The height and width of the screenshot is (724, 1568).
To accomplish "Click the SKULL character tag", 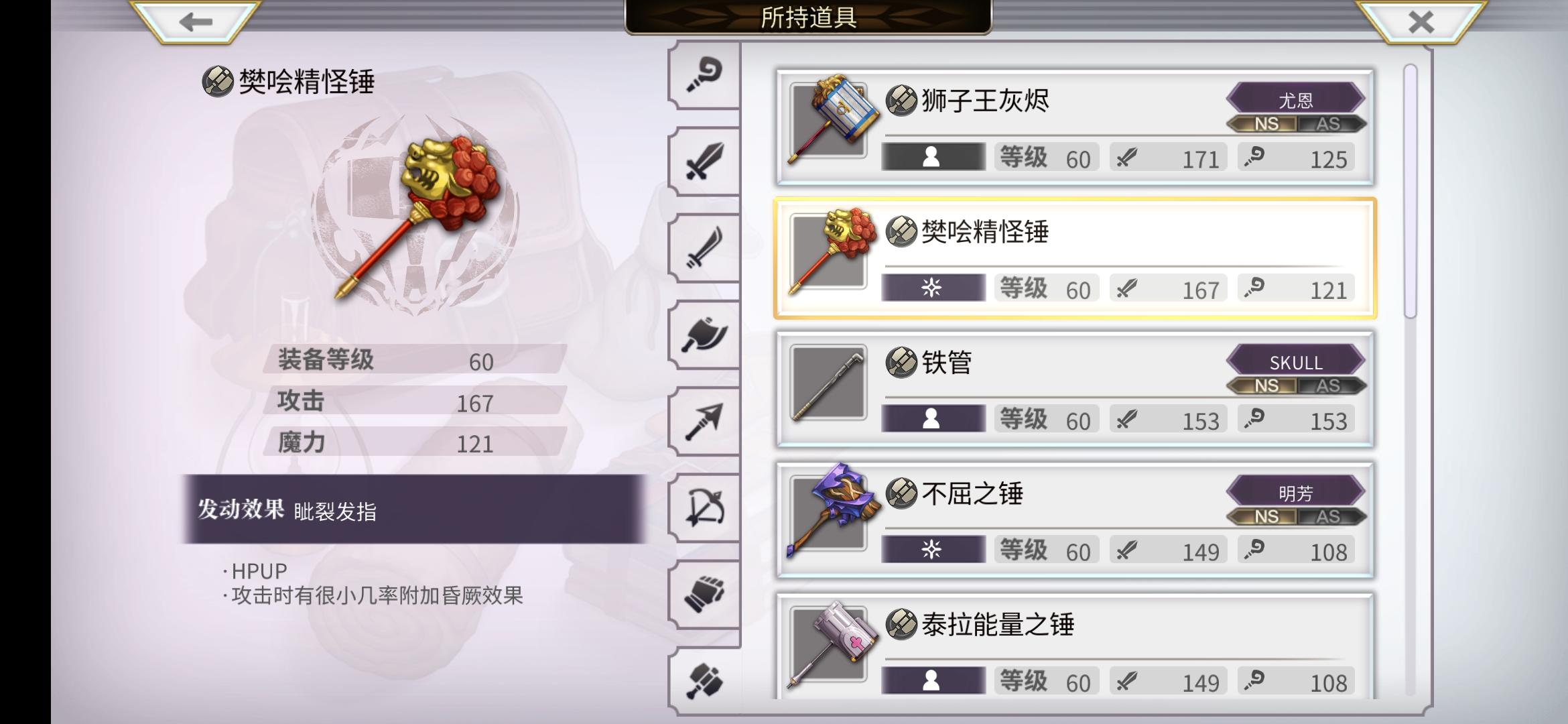I will tap(1295, 361).
